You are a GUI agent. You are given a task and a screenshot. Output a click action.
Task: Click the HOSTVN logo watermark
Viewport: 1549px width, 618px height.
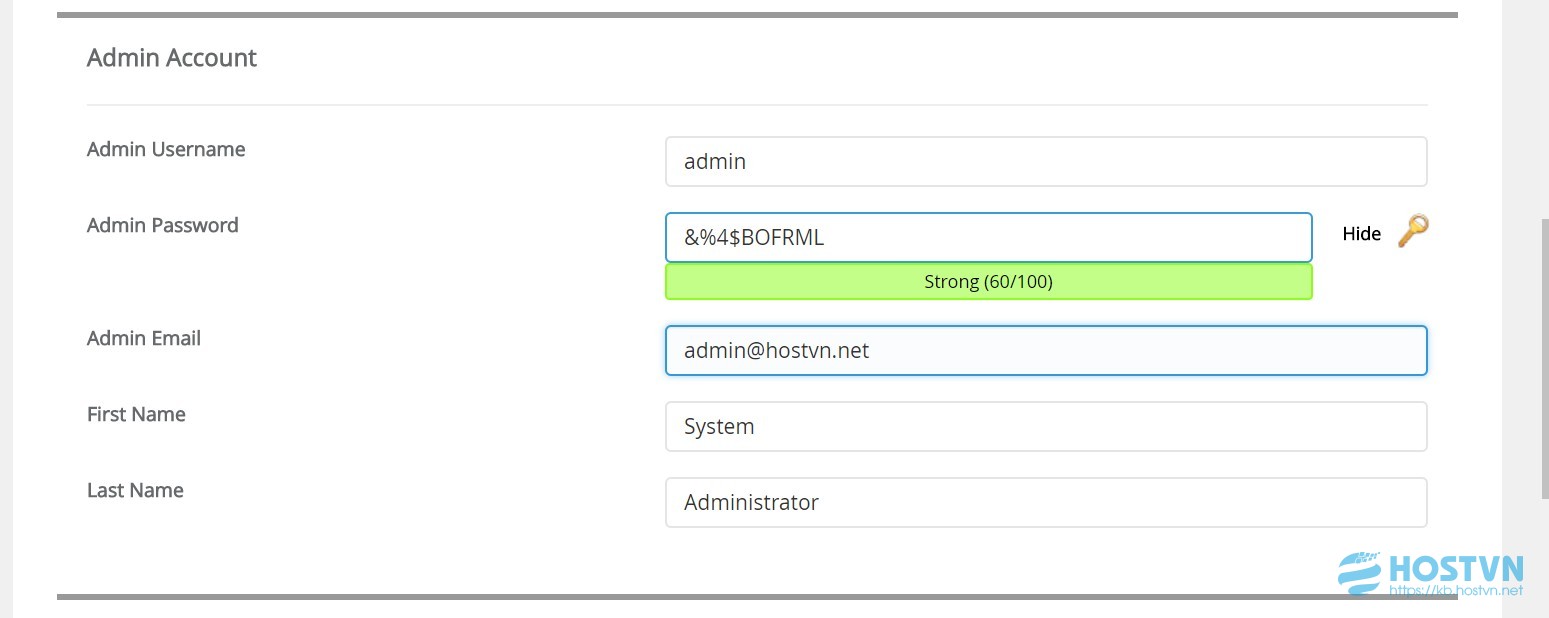[1431, 571]
